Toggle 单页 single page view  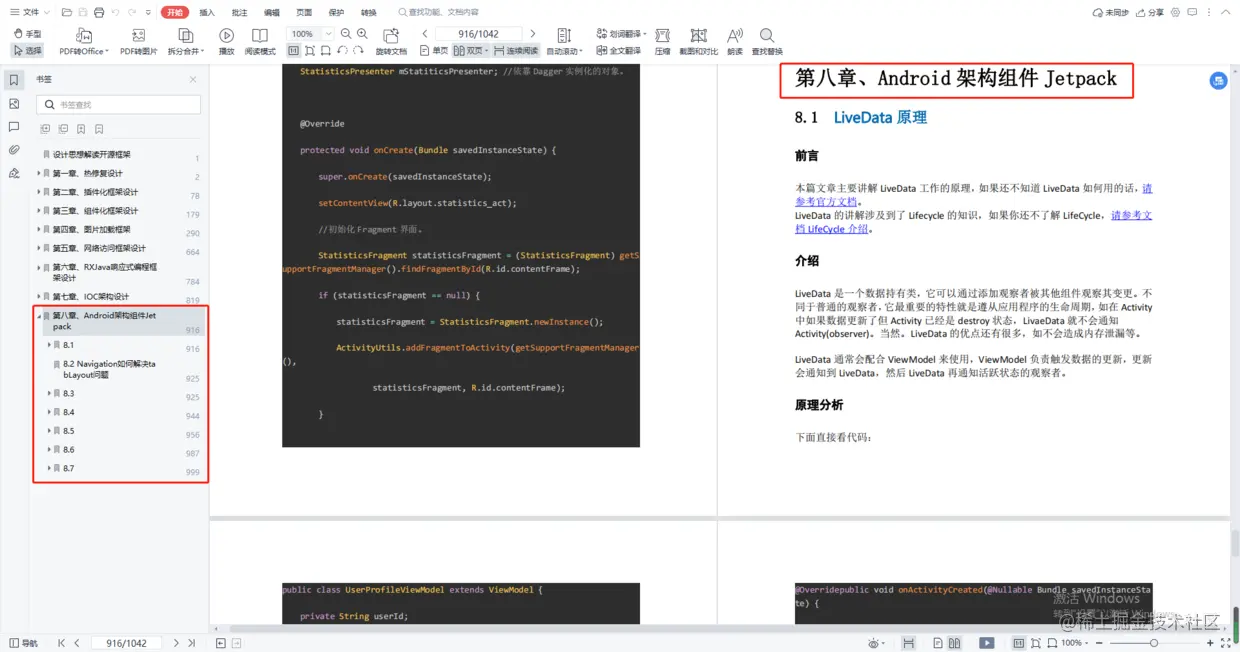(x=433, y=50)
